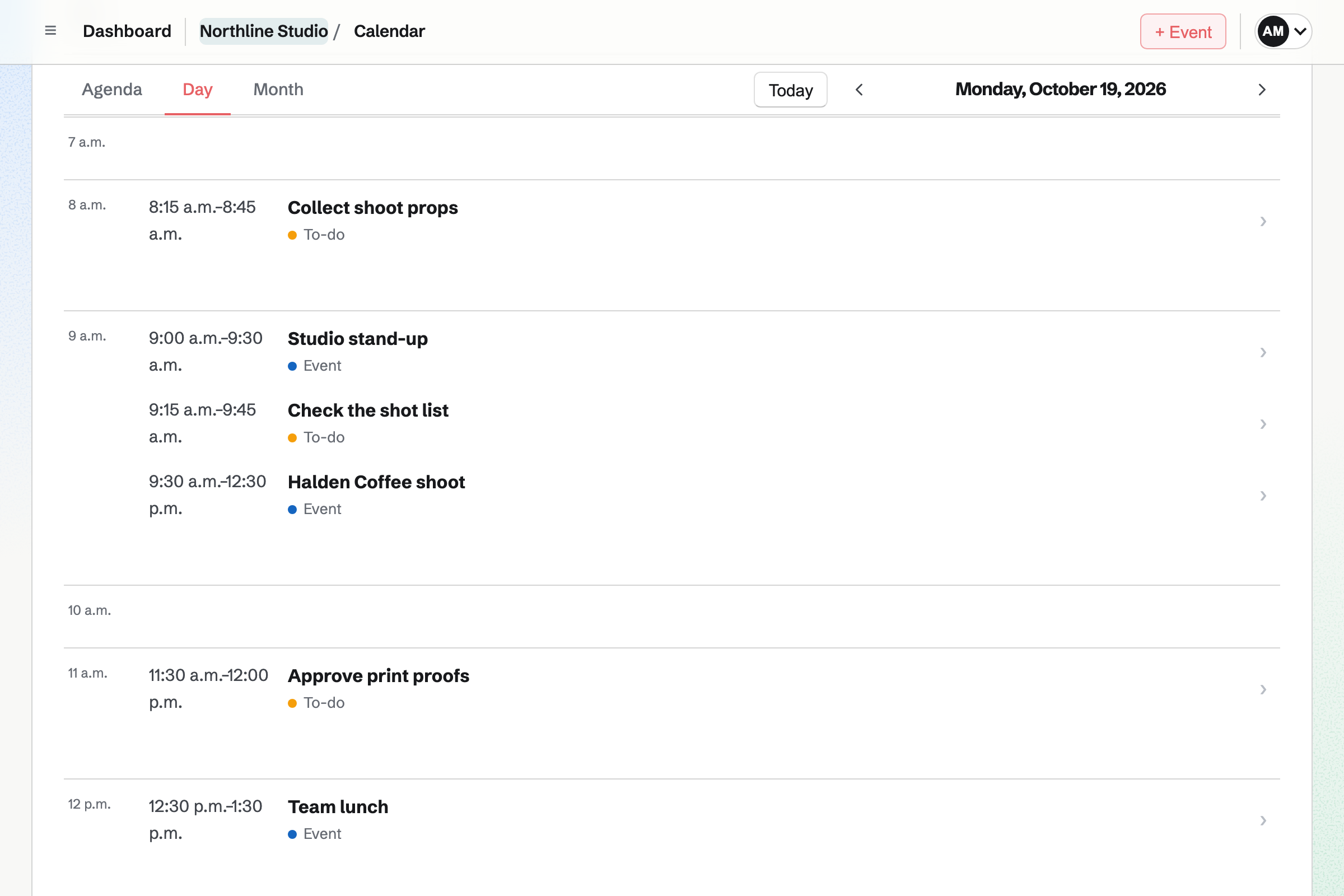Expand Check the shot list chevron
The width and height of the screenshot is (1344, 896).
pos(1263,423)
